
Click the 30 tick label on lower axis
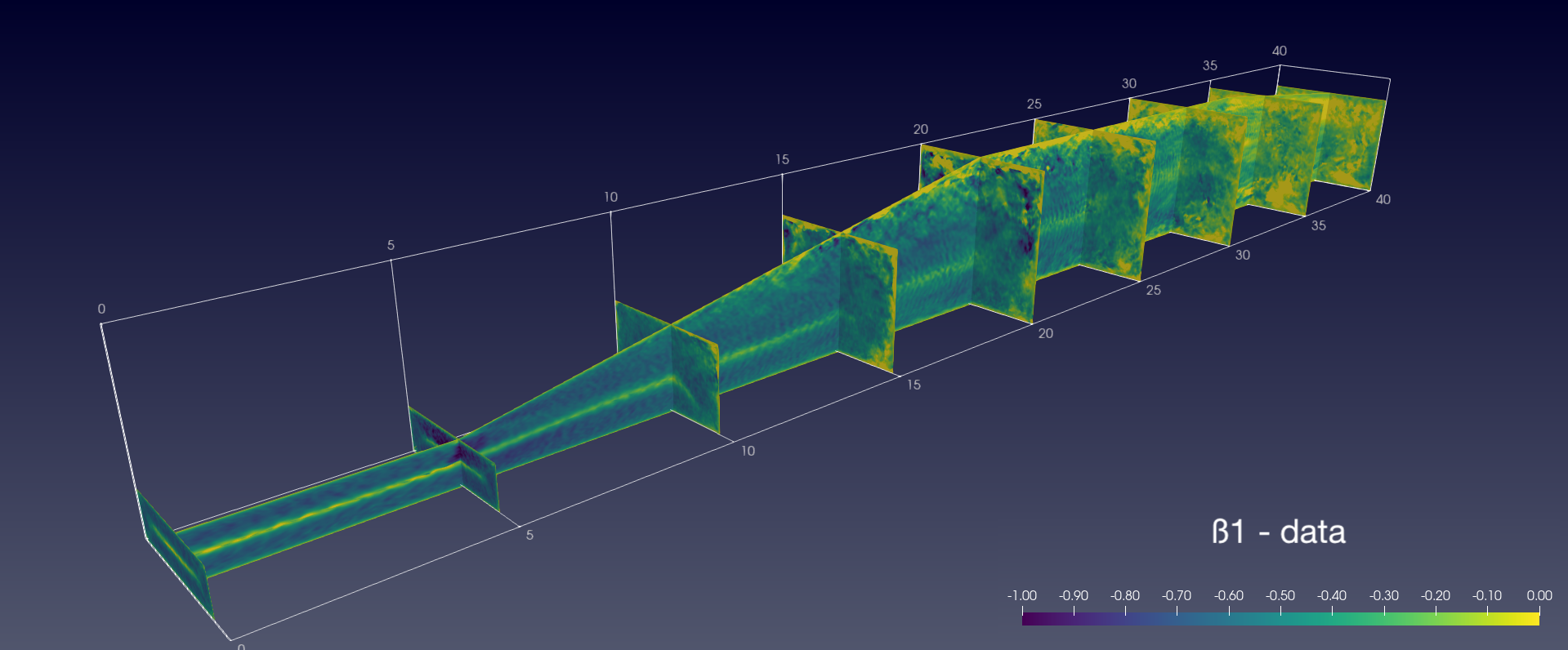(x=1242, y=255)
